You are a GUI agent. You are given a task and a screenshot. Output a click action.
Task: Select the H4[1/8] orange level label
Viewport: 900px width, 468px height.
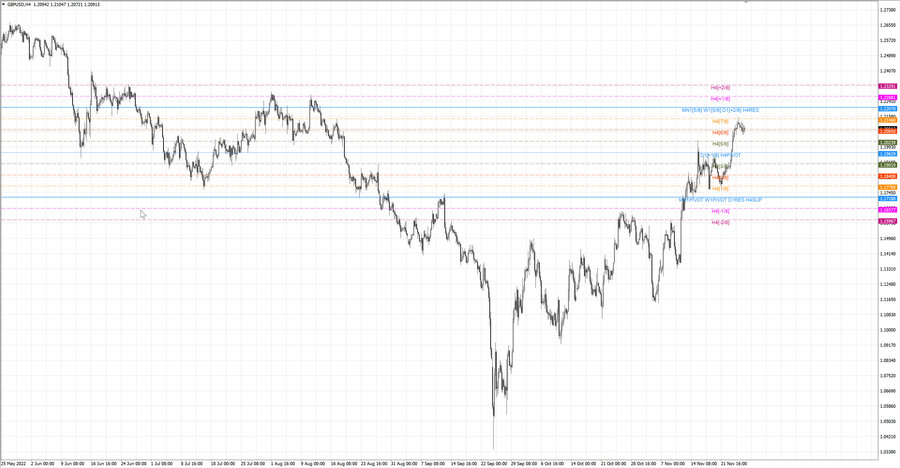pyautogui.click(x=720, y=188)
